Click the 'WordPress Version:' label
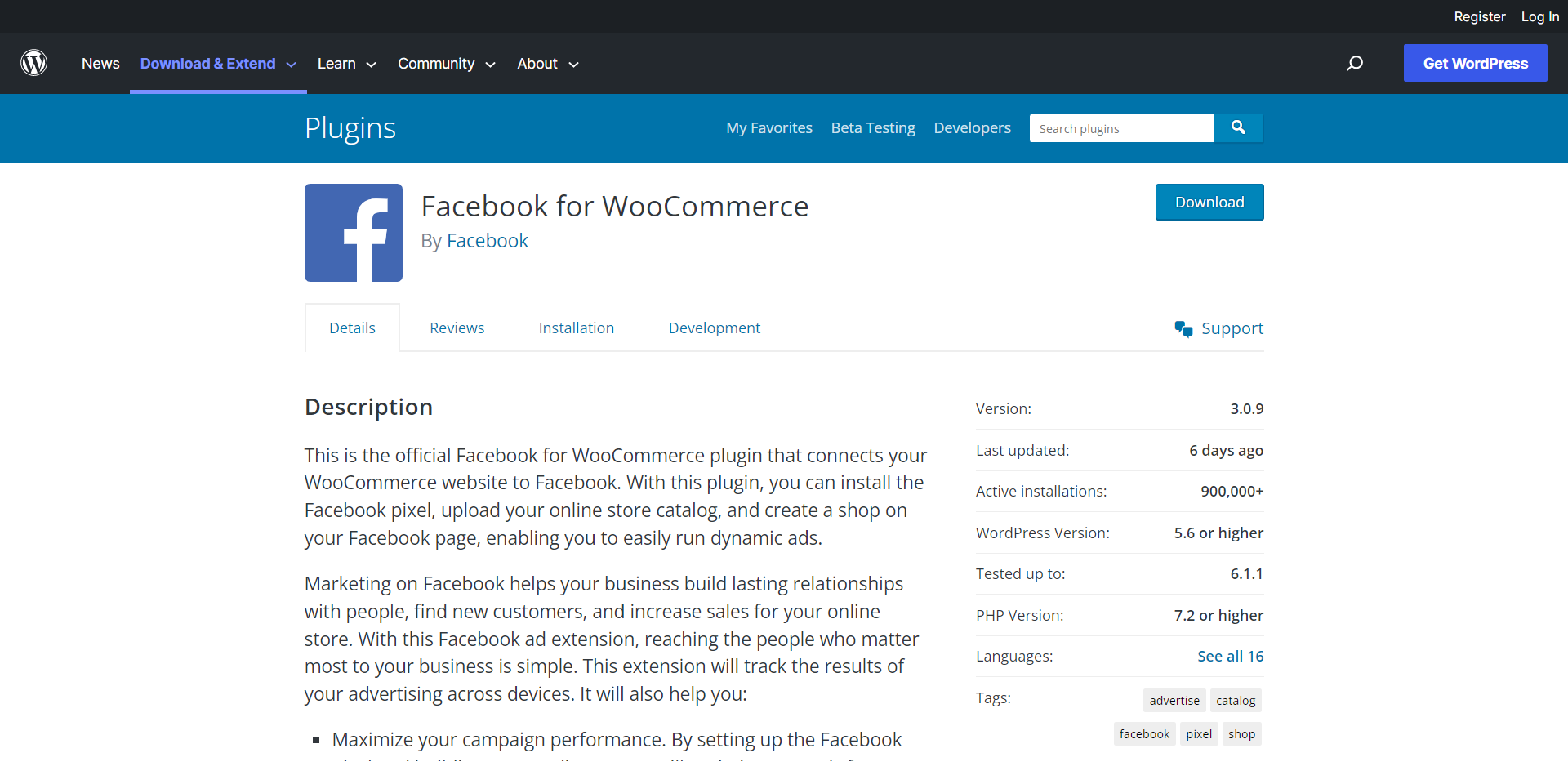 pyautogui.click(x=1042, y=533)
